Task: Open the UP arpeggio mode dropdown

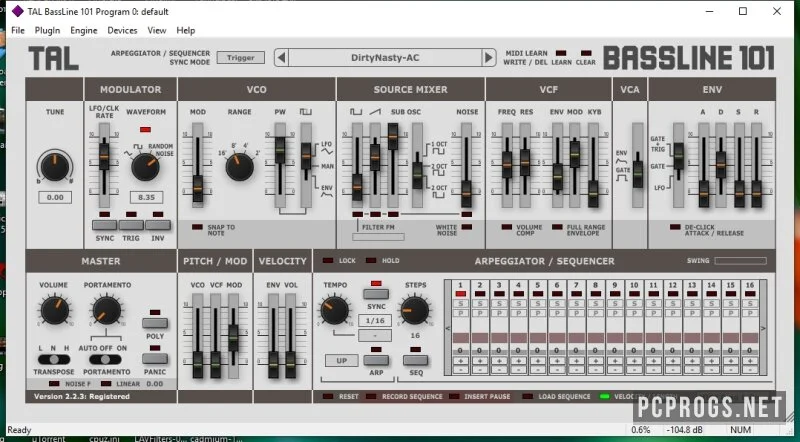Action: pyautogui.click(x=341, y=360)
